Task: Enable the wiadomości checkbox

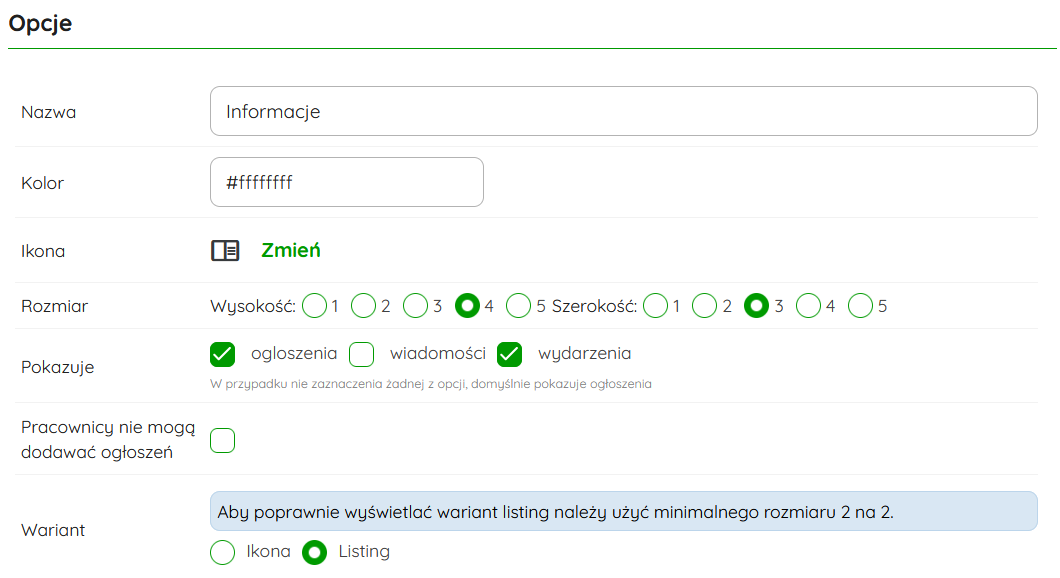Action: (x=361, y=354)
